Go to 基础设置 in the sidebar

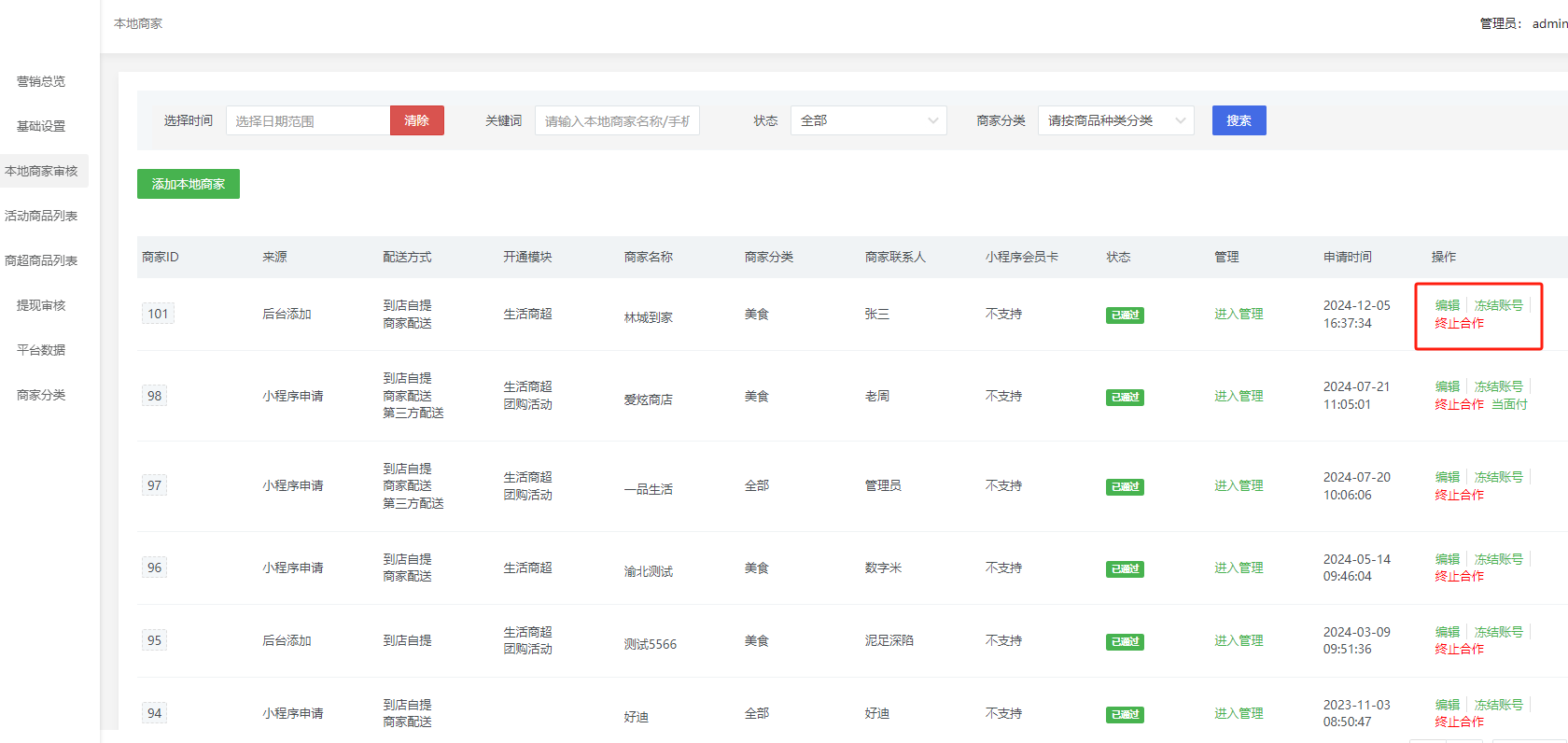(x=41, y=126)
